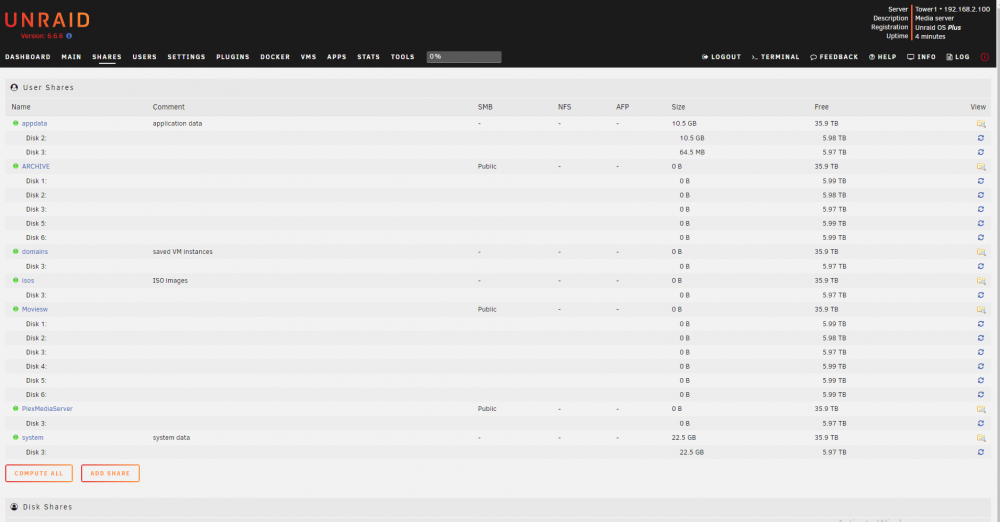Browse the ARCHIVE share folder icon
The width and height of the screenshot is (1000, 522).
pos(981,167)
